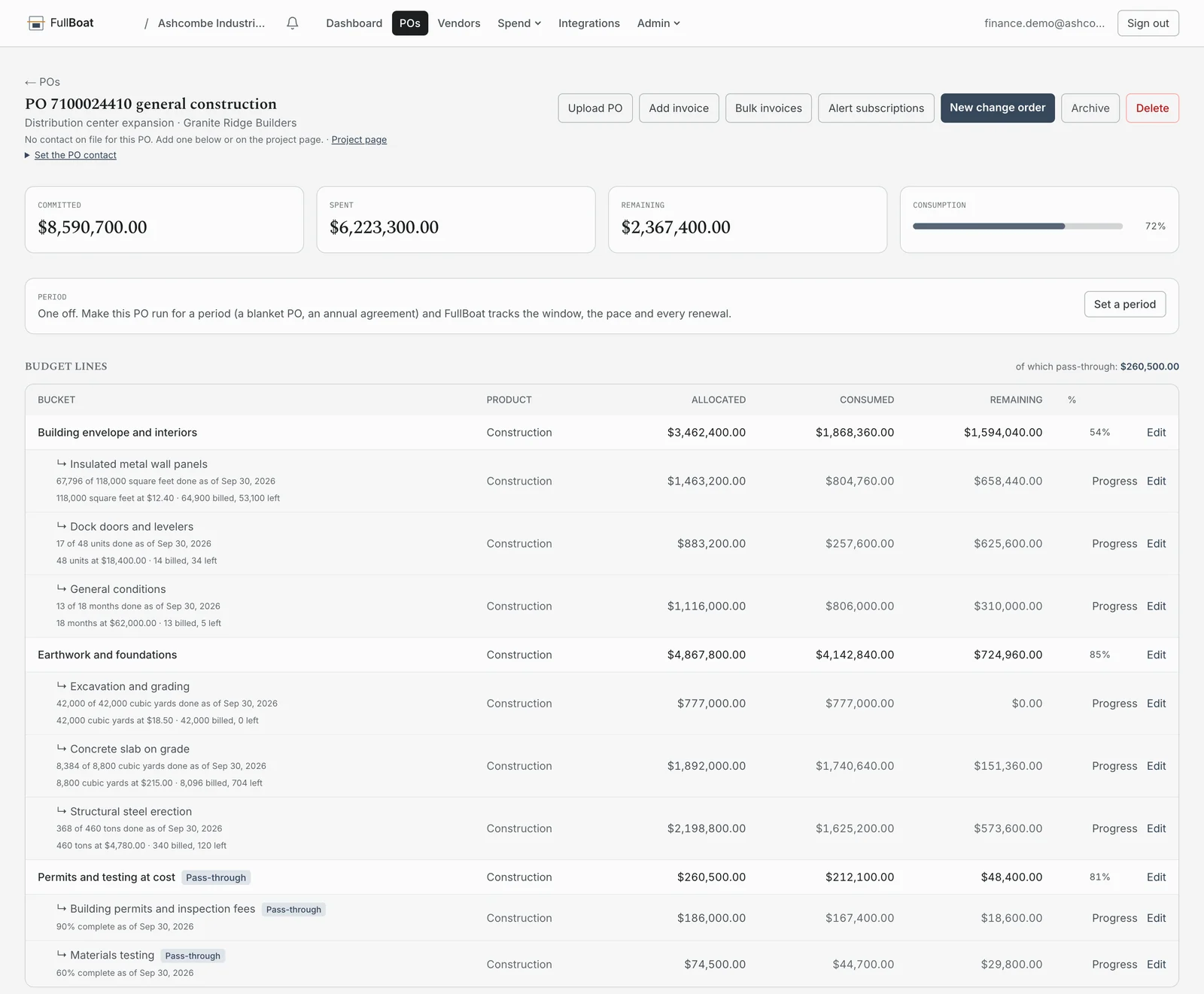Open Bulk invoices
The height and width of the screenshot is (994, 1204).
coord(768,108)
